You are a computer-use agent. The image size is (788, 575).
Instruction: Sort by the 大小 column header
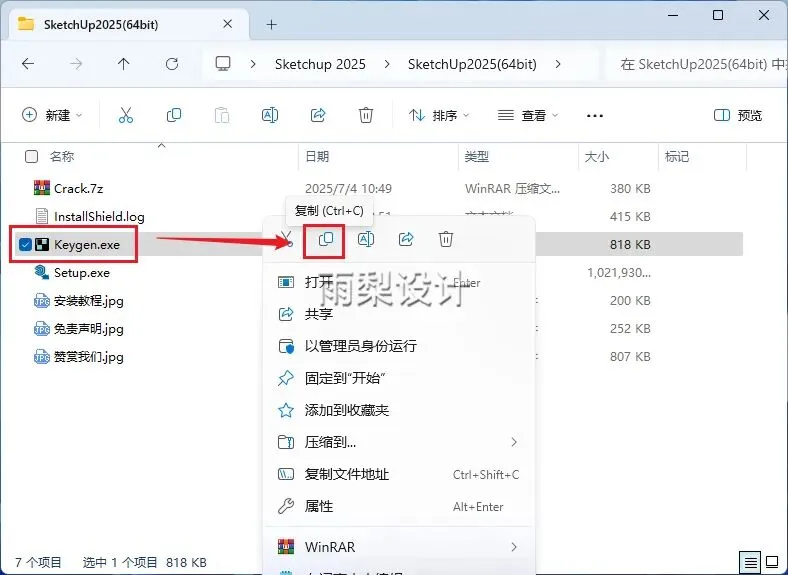(597, 157)
